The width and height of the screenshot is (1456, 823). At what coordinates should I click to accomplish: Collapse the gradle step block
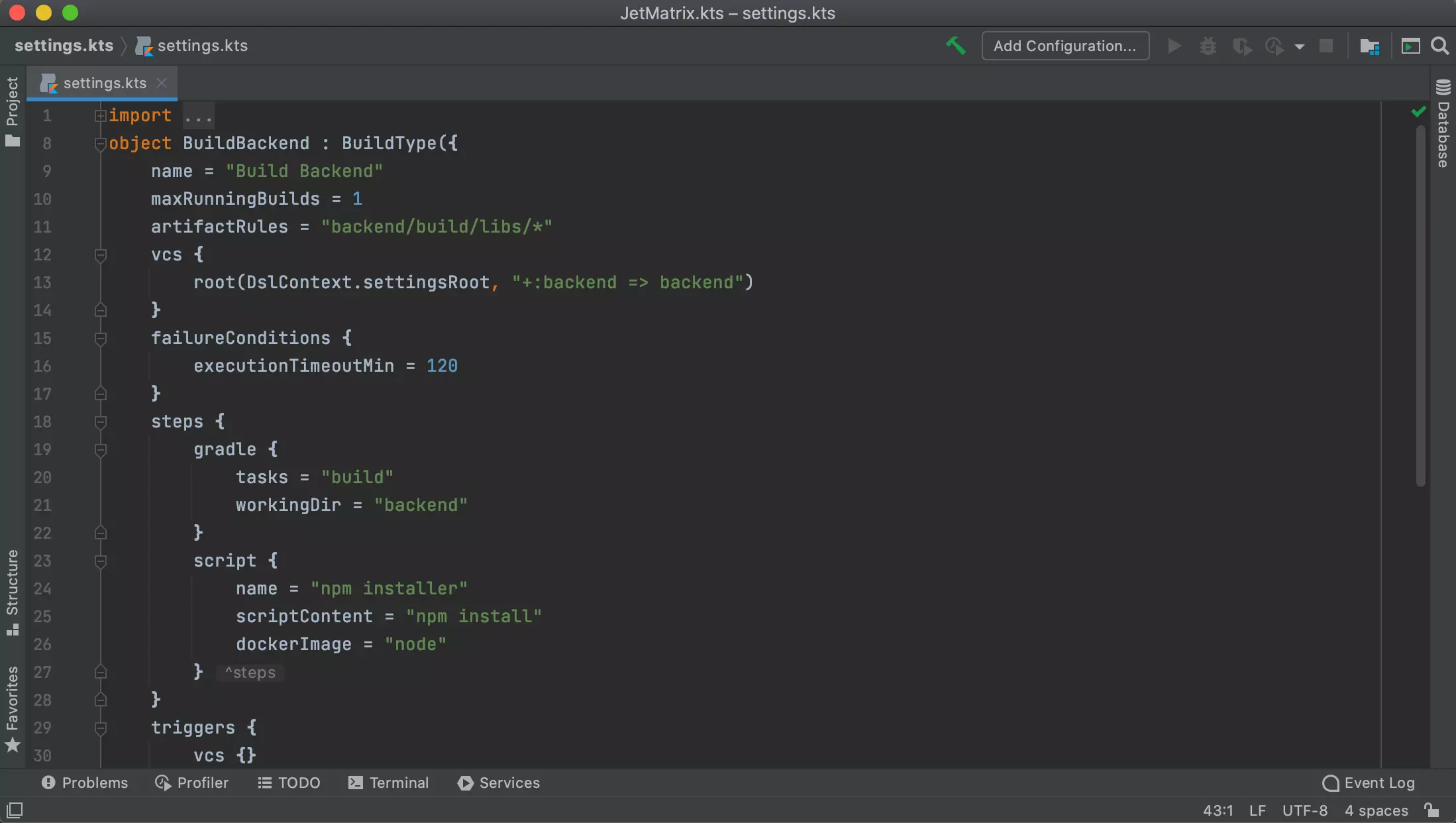point(101,450)
